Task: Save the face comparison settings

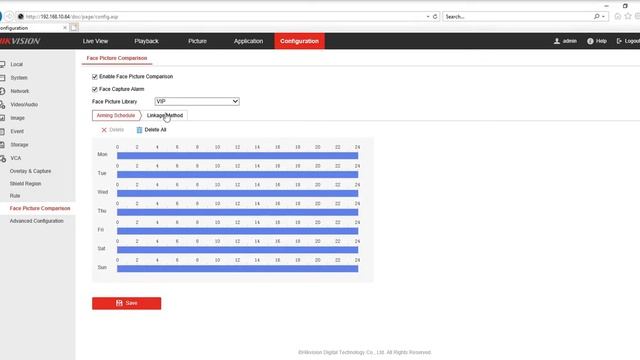Action: [127, 303]
